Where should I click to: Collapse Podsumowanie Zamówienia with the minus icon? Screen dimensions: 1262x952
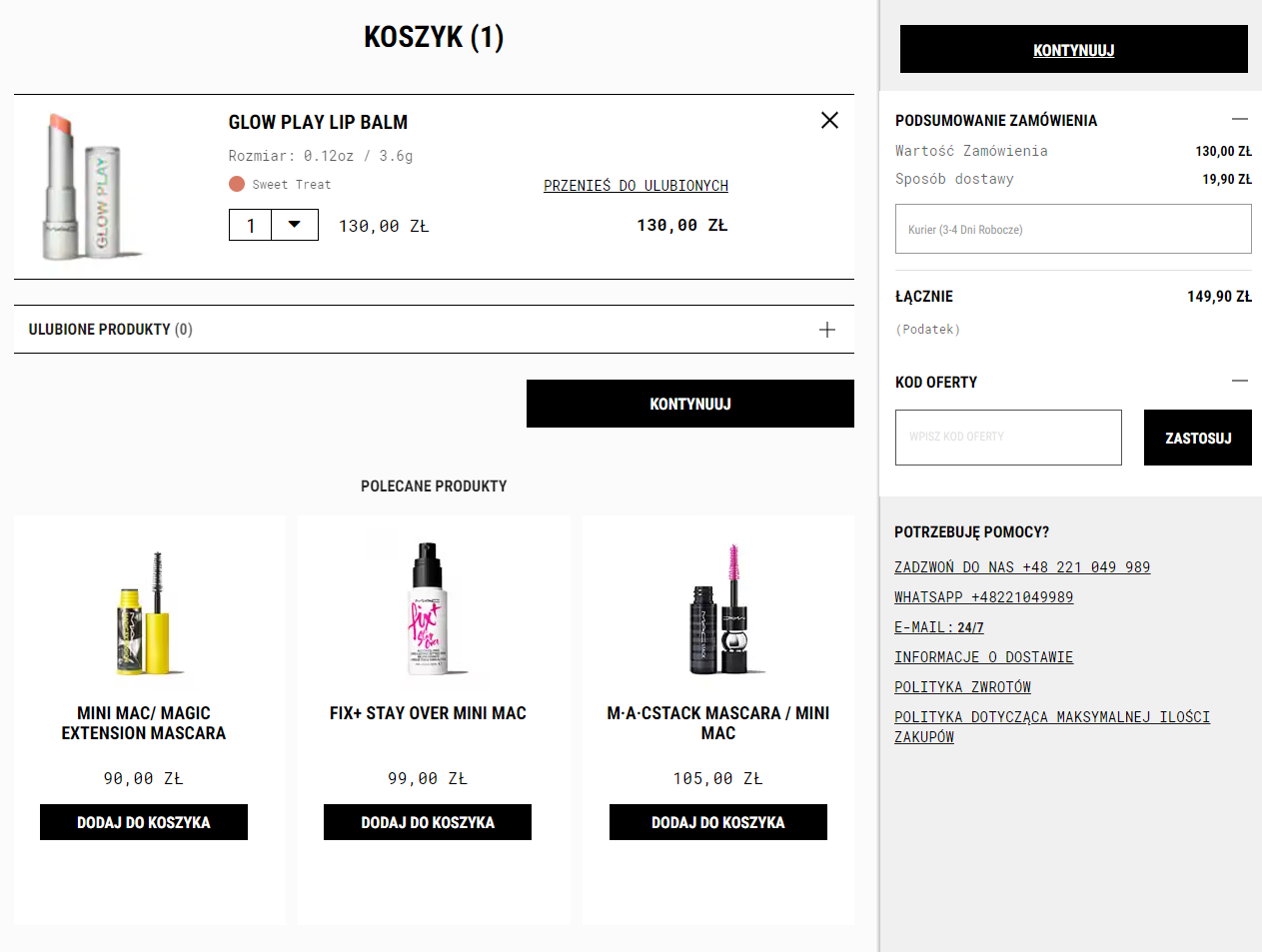click(1240, 119)
